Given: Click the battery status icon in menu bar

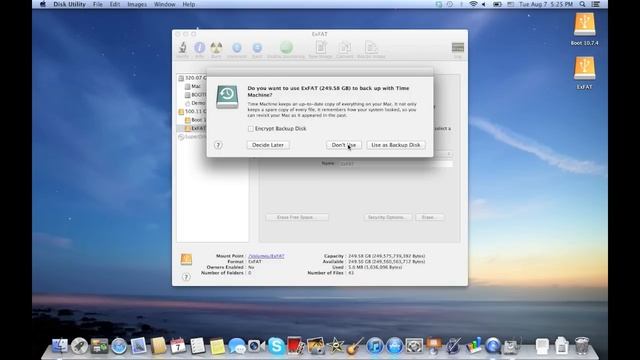Looking at the screenshot, I should tap(497, 4).
